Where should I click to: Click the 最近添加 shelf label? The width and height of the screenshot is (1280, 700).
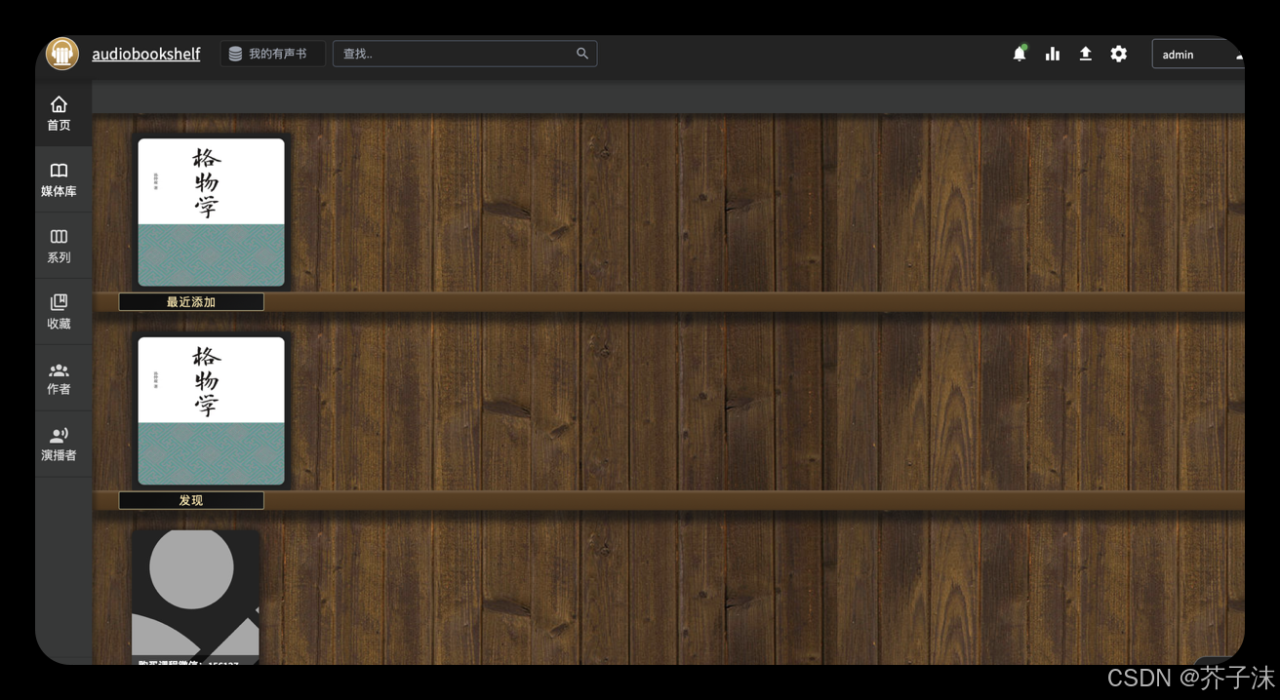(191, 302)
